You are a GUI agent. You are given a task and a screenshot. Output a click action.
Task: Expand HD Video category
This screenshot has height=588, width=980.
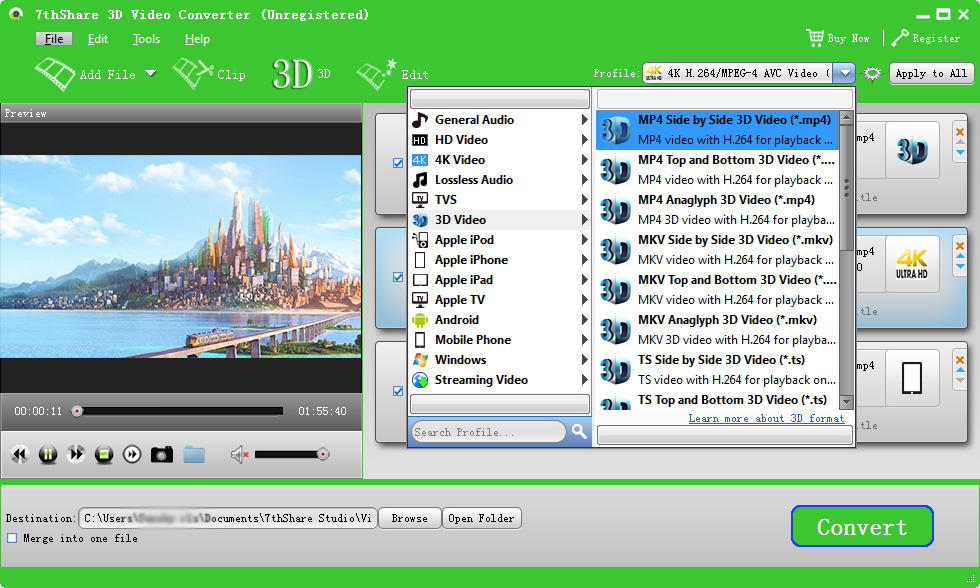pyautogui.click(x=501, y=139)
